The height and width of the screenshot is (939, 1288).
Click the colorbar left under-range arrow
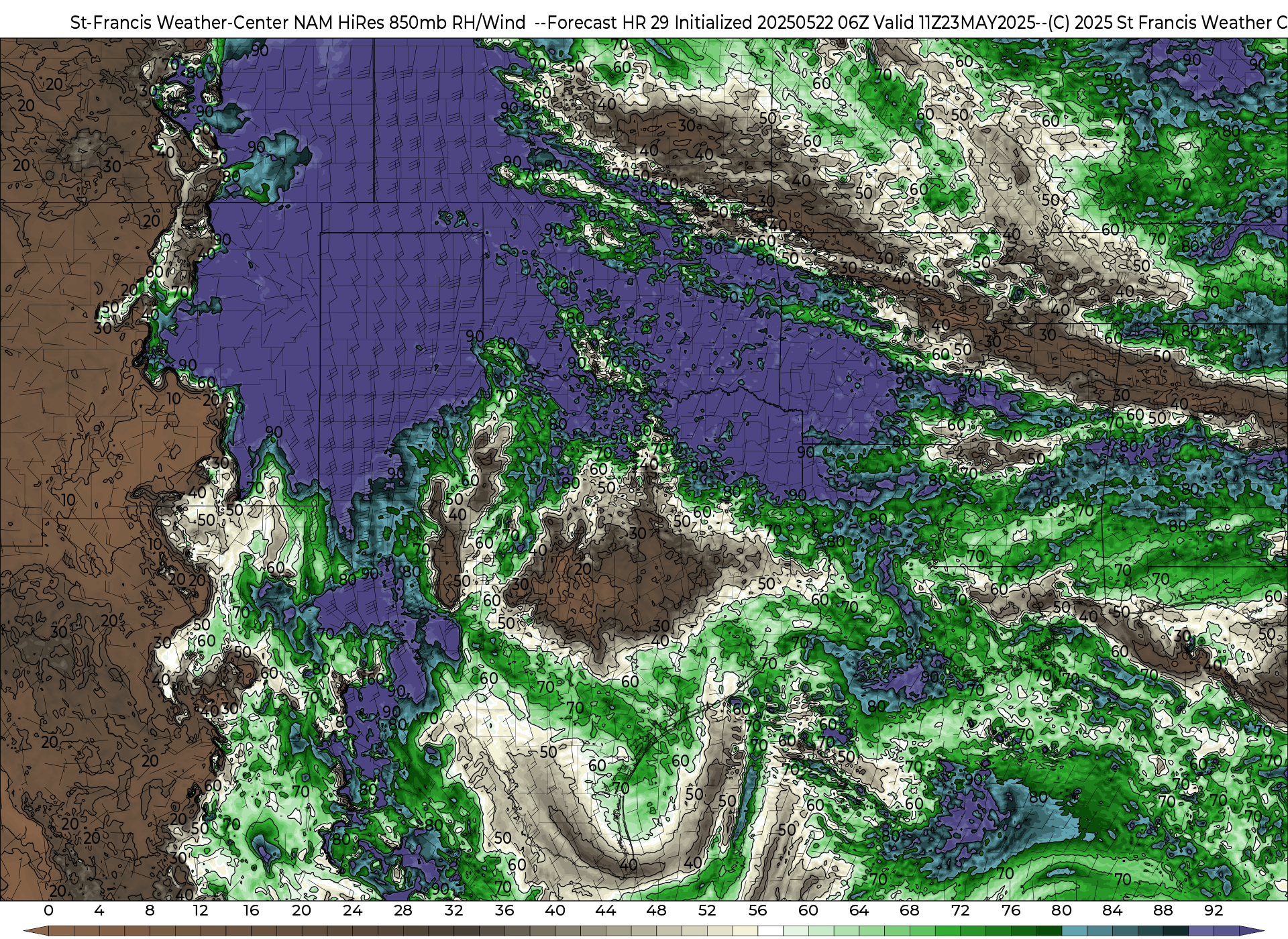coord(36,932)
